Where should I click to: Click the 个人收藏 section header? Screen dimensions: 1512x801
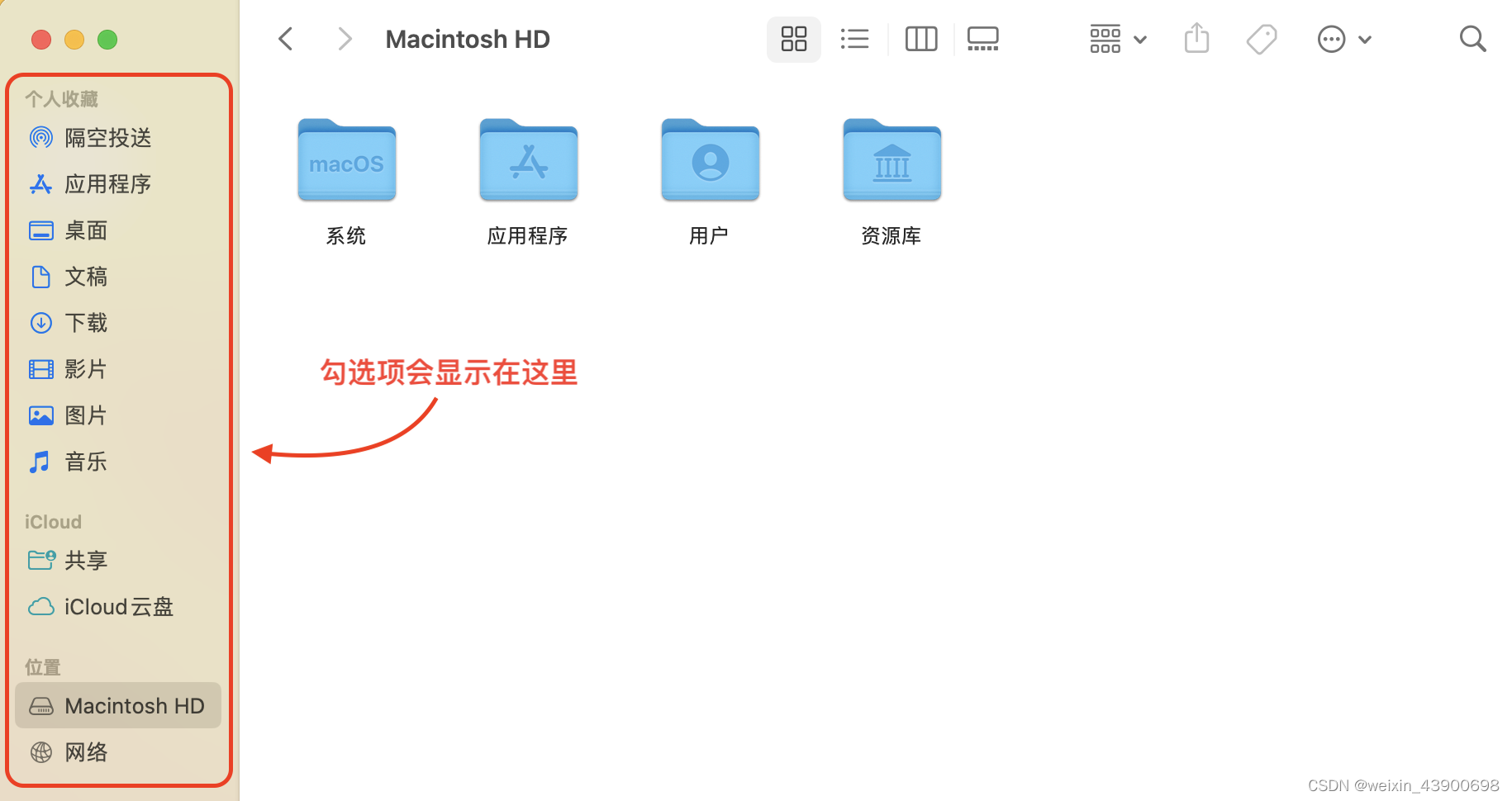[x=61, y=99]
